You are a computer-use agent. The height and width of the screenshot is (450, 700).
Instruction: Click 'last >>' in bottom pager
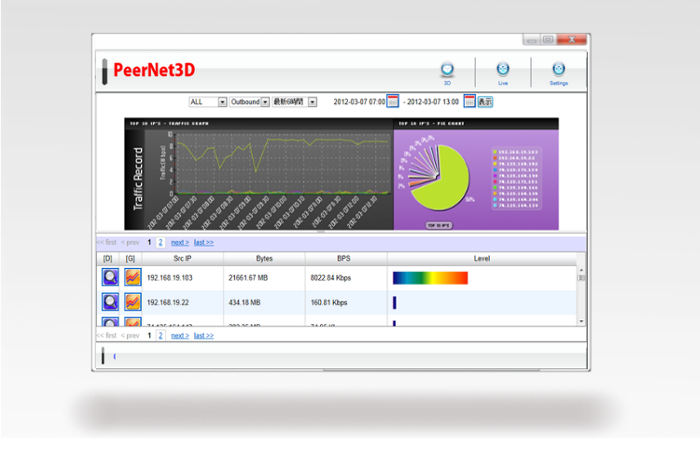[x=204, y=335]
